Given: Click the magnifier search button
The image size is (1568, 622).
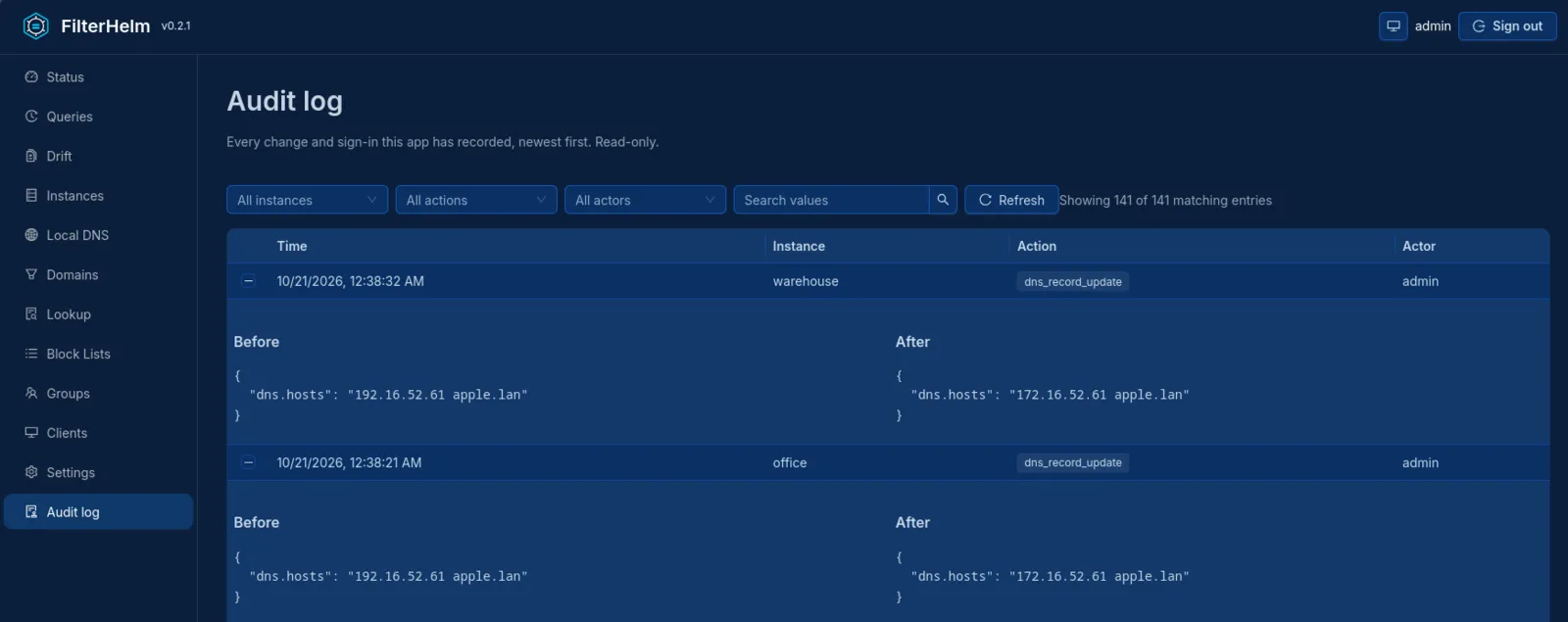Looking at the screenshot, I should [x=943, y=200].
